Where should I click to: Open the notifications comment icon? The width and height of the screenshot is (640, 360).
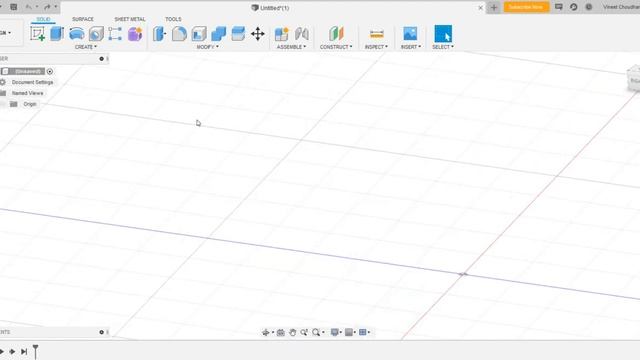tap(559, 7)
